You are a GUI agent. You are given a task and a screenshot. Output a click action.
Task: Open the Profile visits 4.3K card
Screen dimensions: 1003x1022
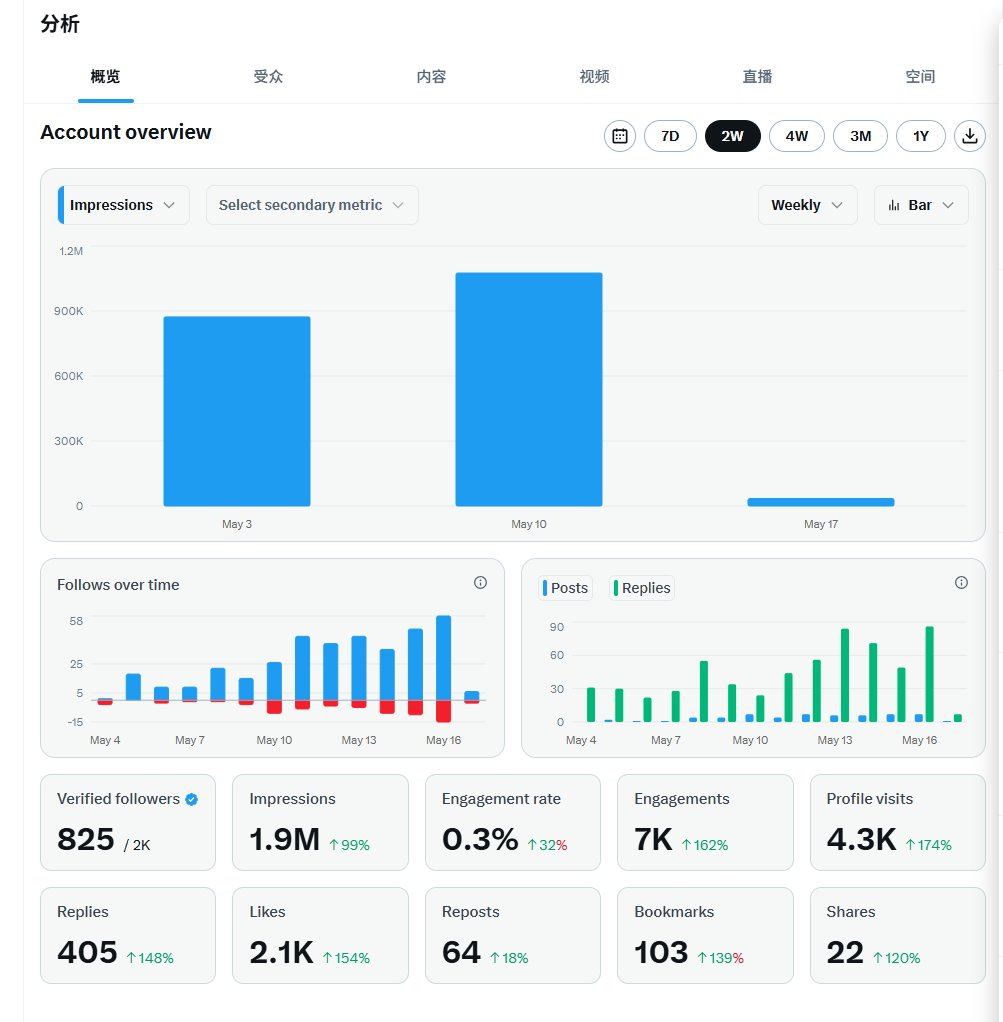pos(898,823)
